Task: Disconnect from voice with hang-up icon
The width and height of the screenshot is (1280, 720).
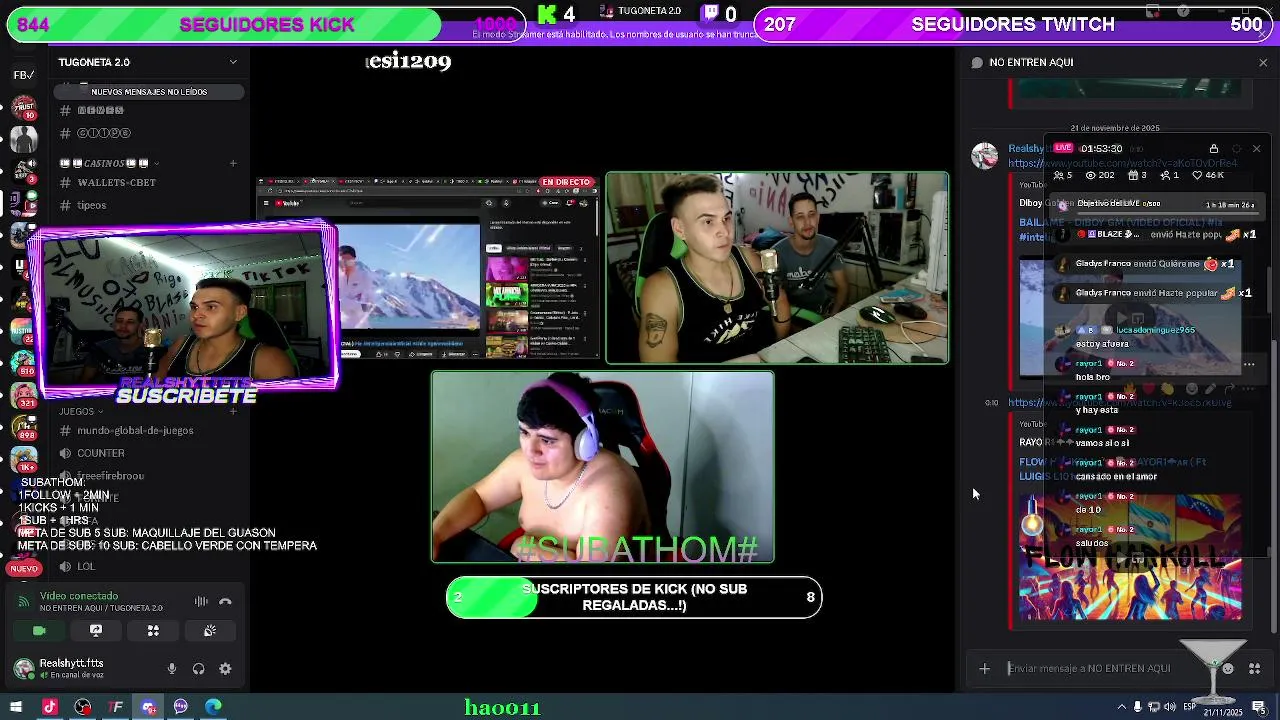Action: tap(225, 602)
